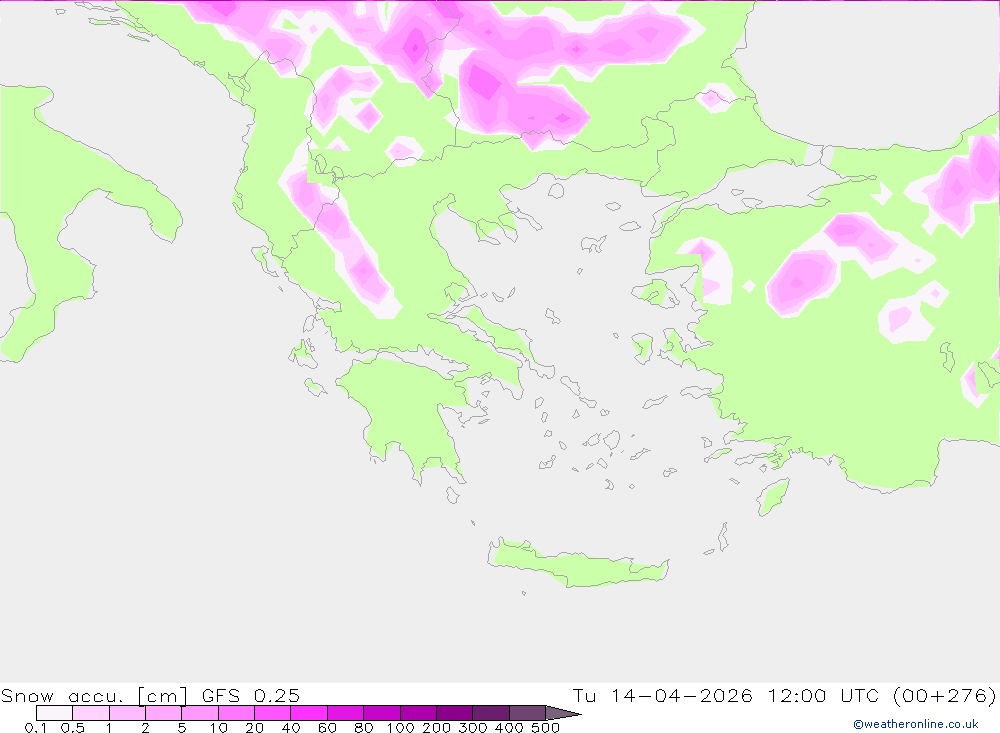This screenshot has height=733, width=1000.
Task: Click the island of Crete on map
Action: coord(577,564)
